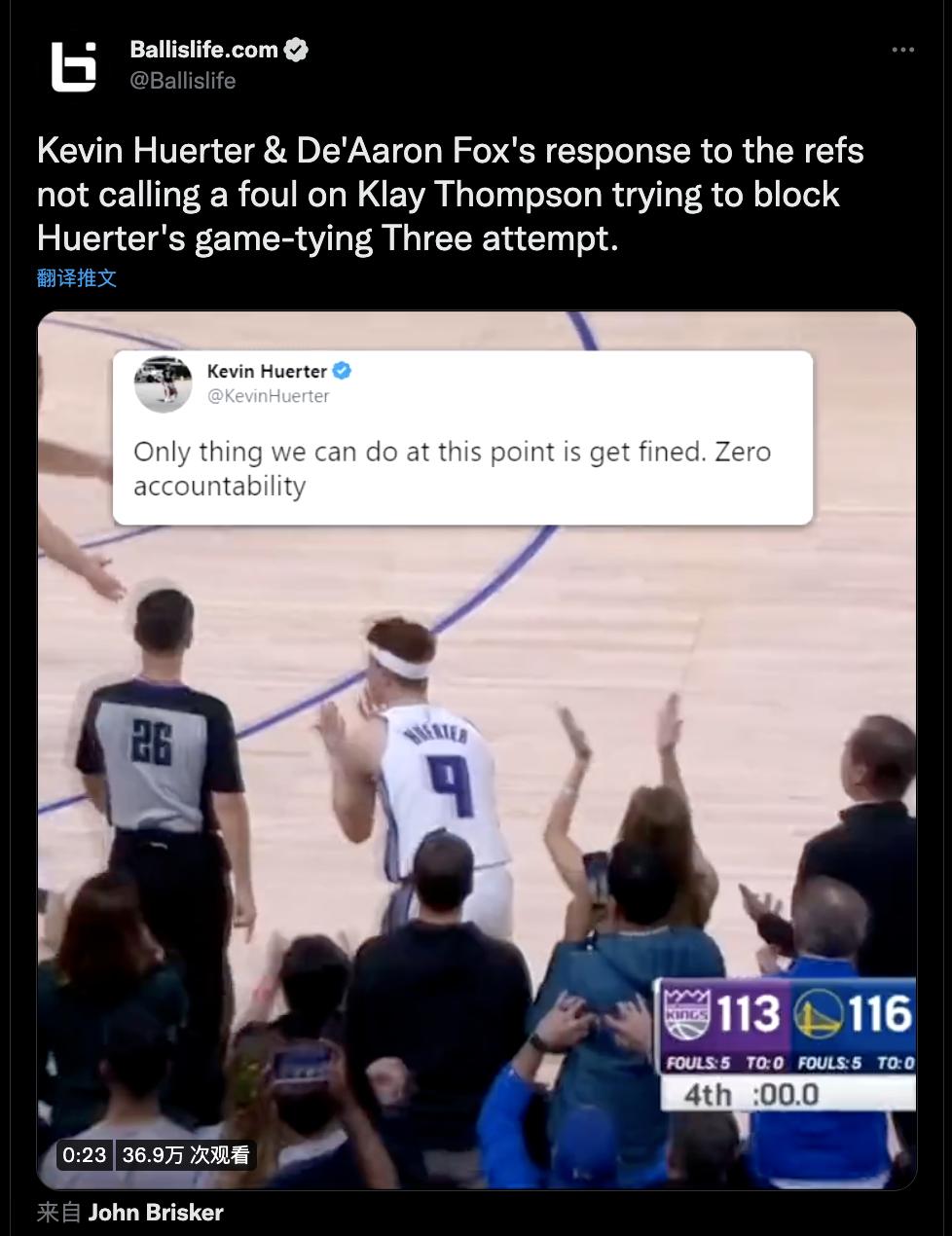The width and height of the screenshot is (952, 1236).
Task: Open the @Ballislife handle link
Action: (x=182, y=81)
